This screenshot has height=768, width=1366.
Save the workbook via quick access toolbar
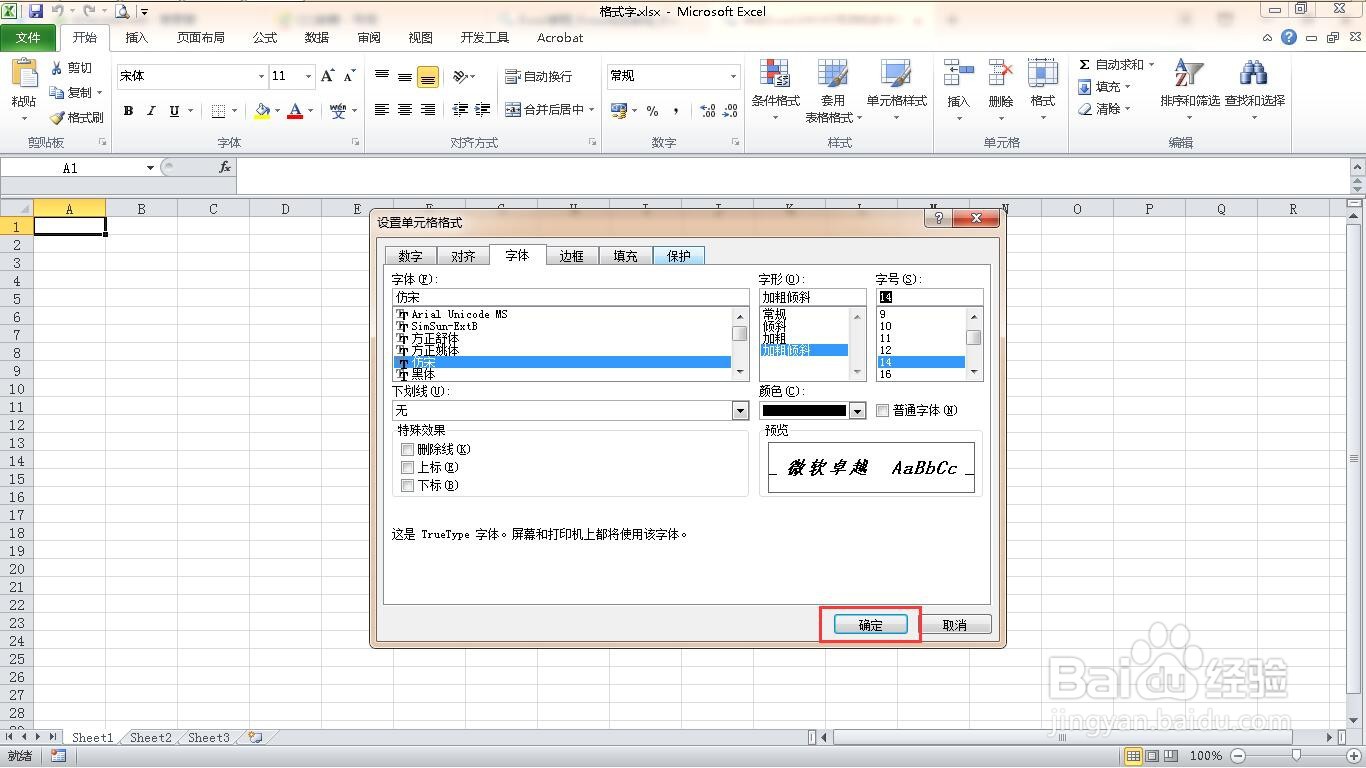click(x=36, y=12)
